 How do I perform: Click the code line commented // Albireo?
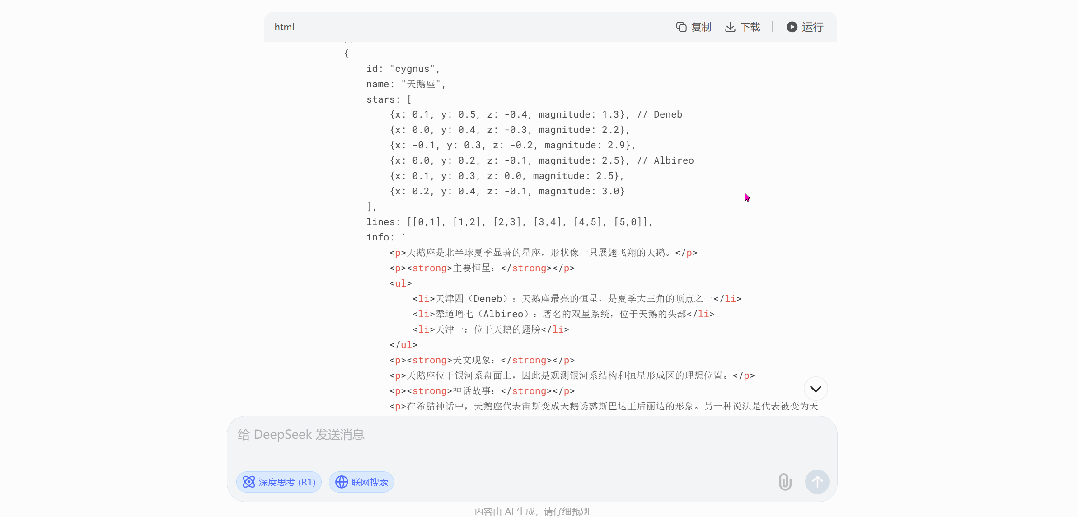541,160
